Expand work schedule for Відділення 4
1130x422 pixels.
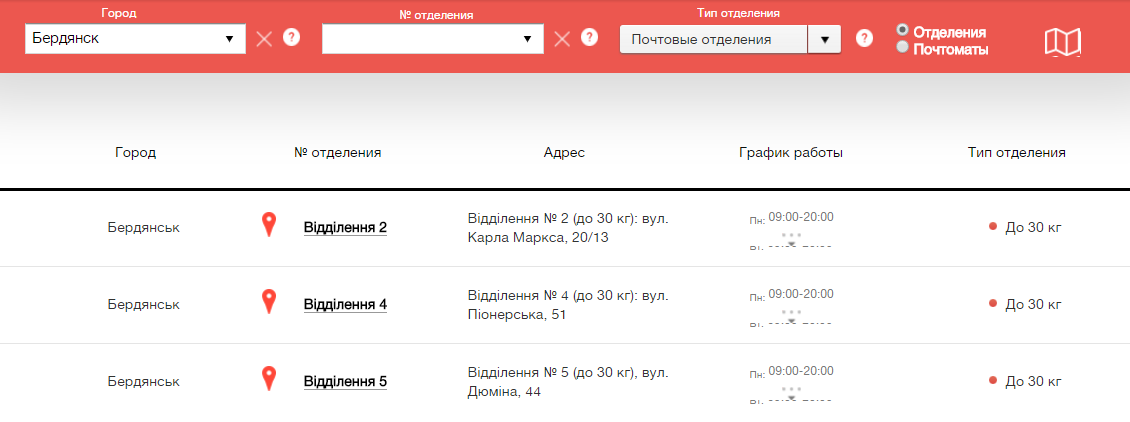[x=791, y=316]
